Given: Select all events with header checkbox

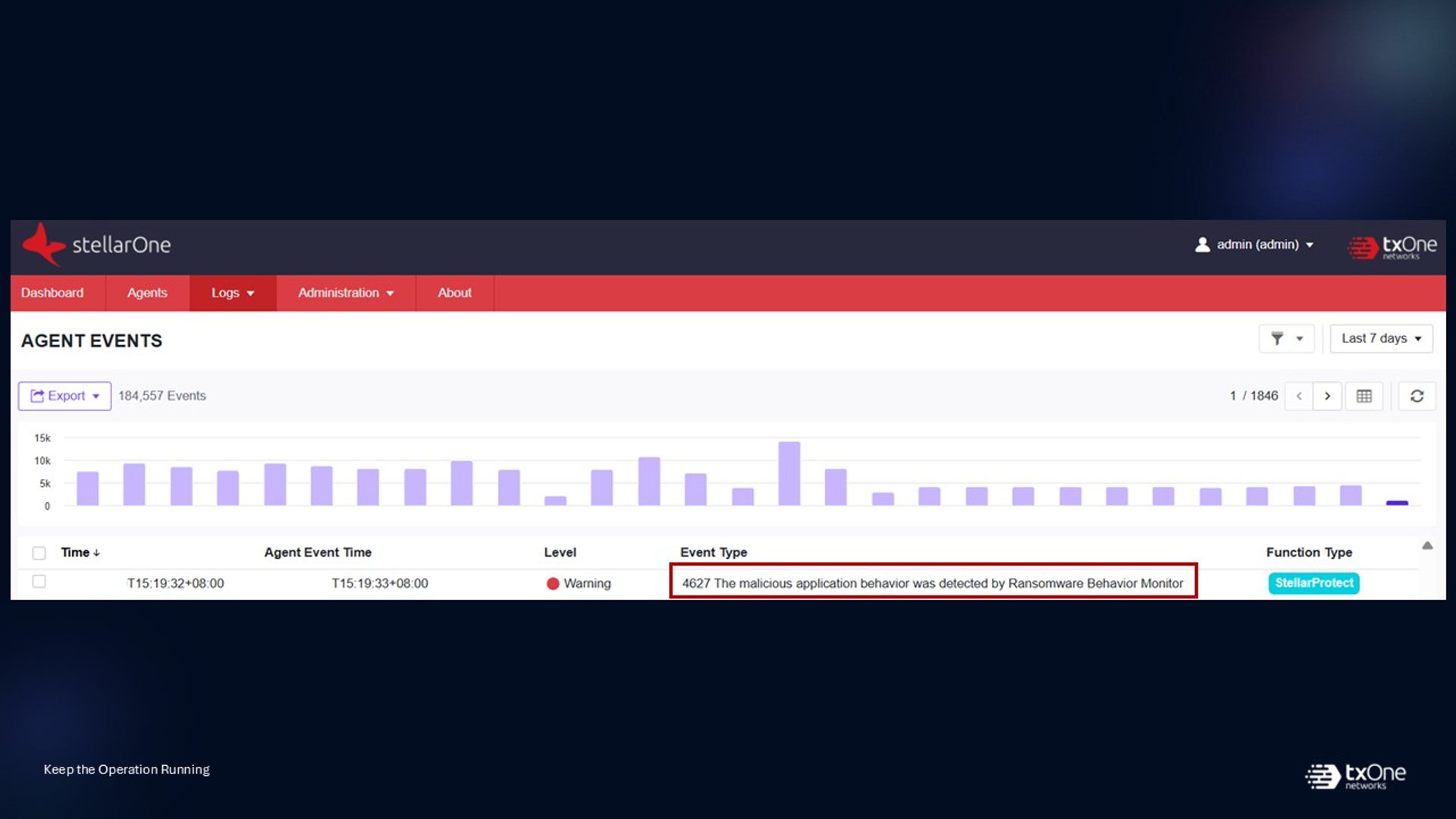Looking at the screenshot, I should [x=39, y=553].
